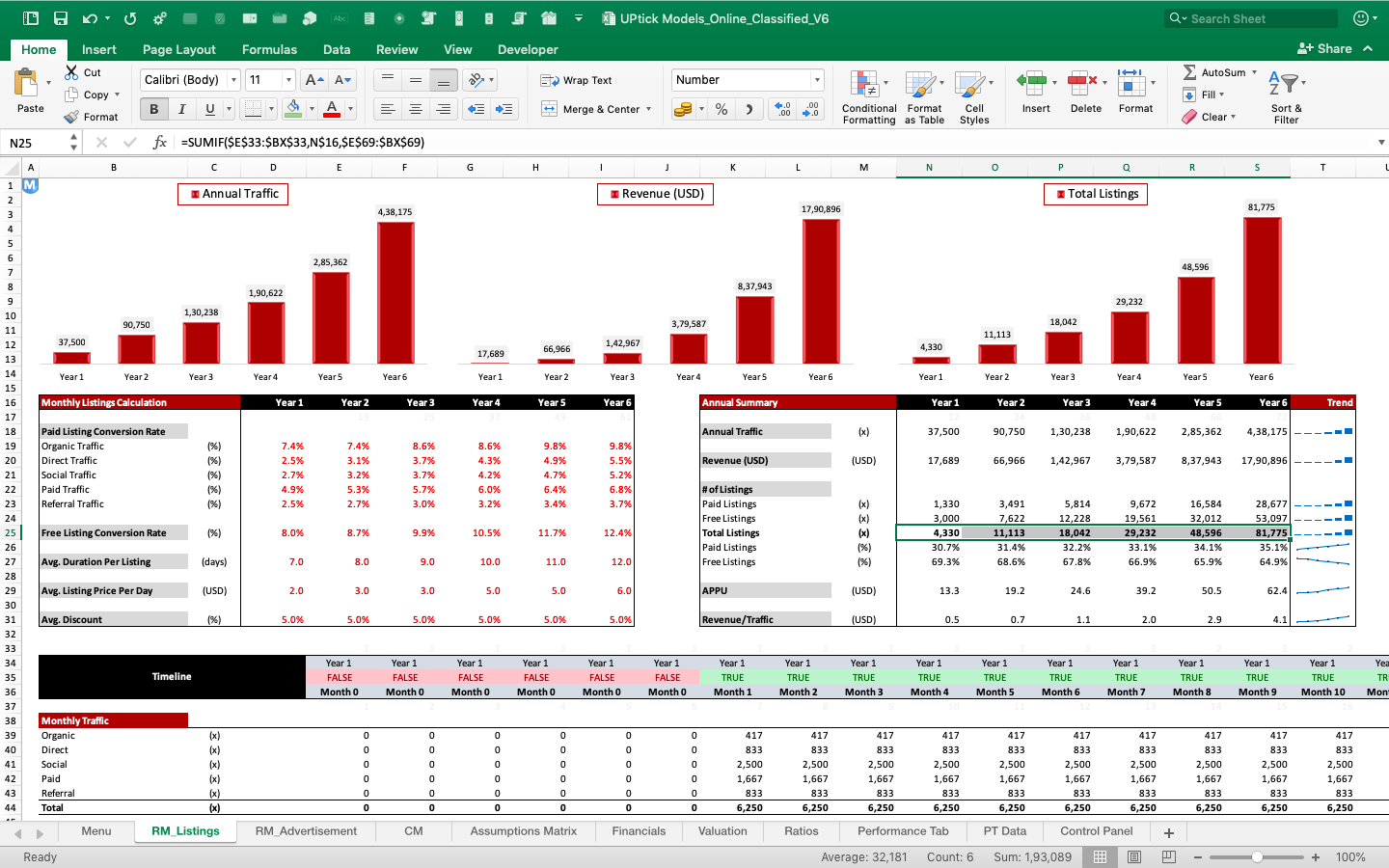Screen dimensions: 1389x868
Task: Click the Paste clipboard icon
Action: click(26, 83)
